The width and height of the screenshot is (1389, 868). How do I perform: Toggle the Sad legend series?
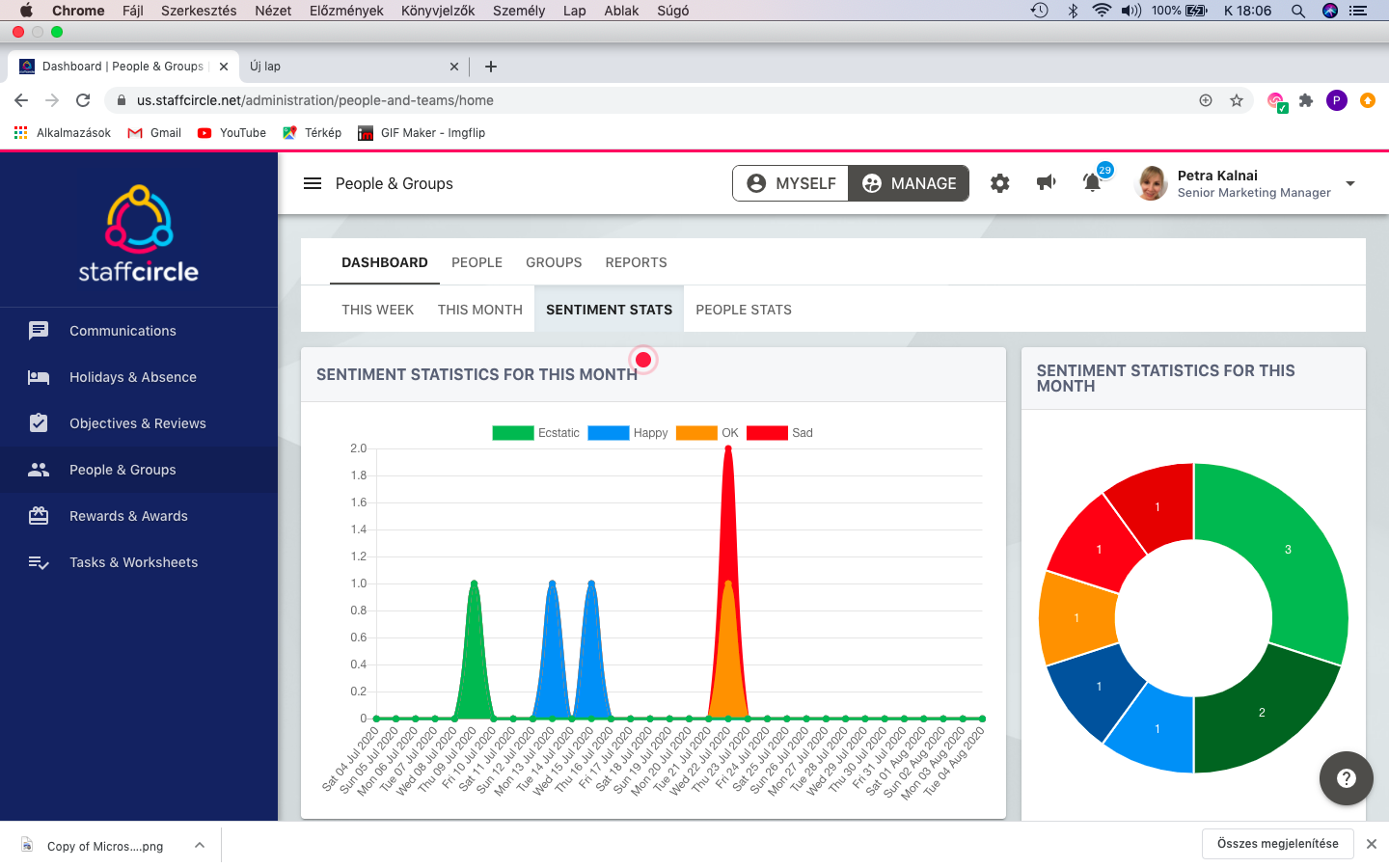[780, 433]
